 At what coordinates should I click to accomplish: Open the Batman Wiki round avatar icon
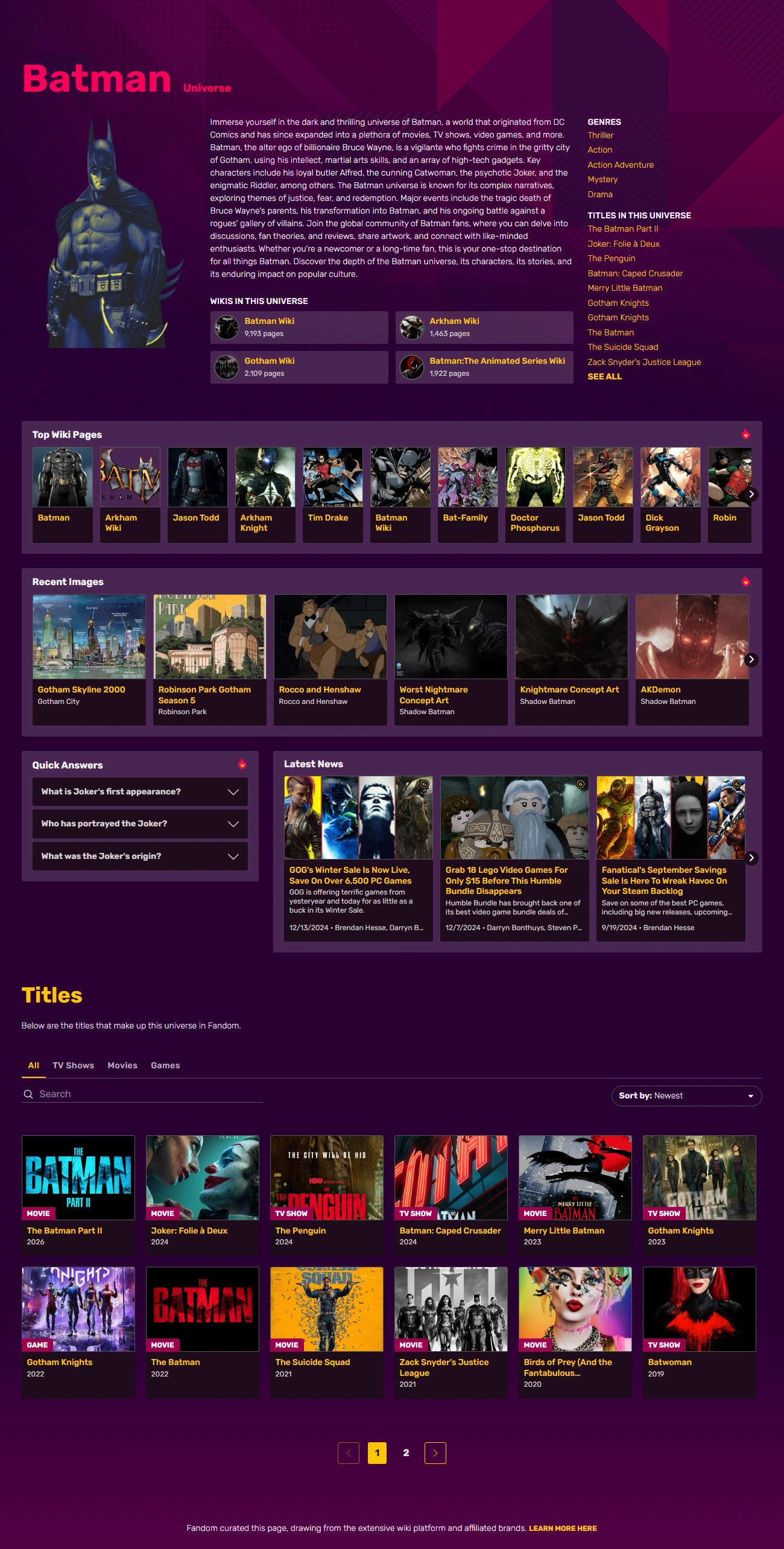[x=227, y=328]
